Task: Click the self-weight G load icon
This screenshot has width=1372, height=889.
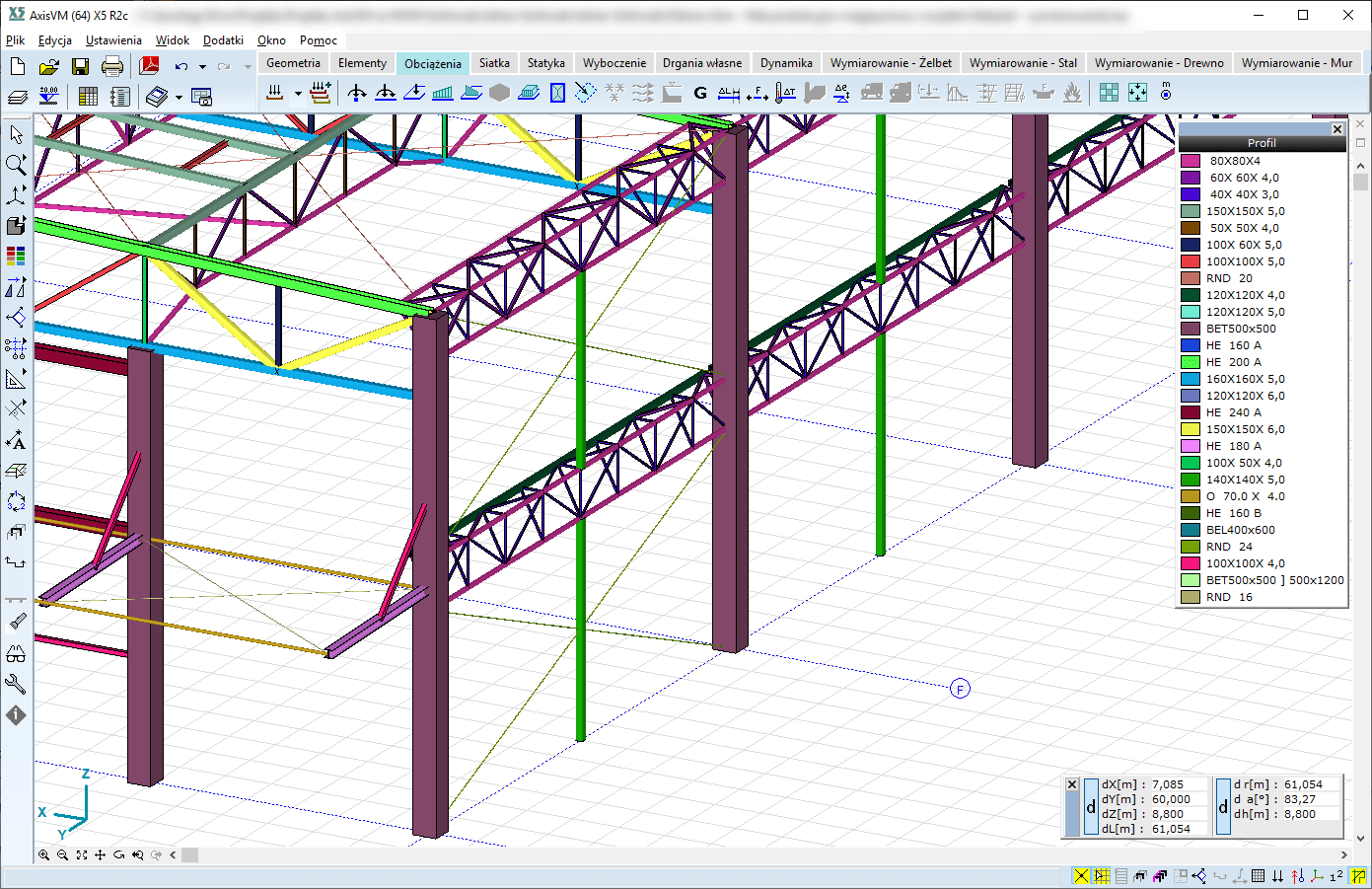Action: tap(700, 93)
